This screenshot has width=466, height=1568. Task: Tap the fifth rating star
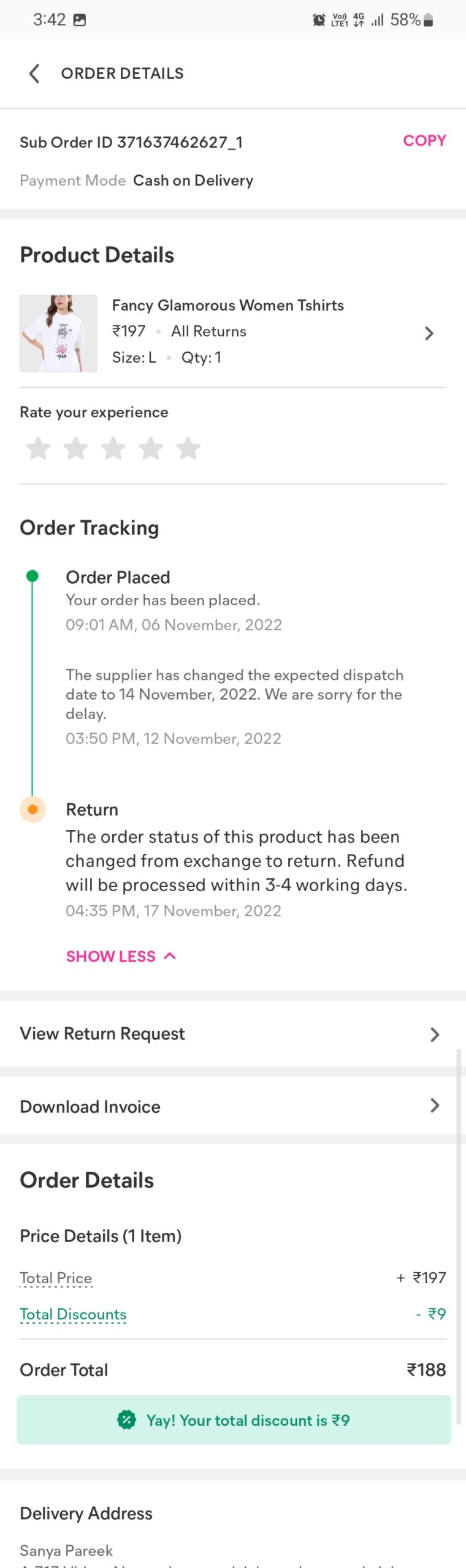coord(188,448)
